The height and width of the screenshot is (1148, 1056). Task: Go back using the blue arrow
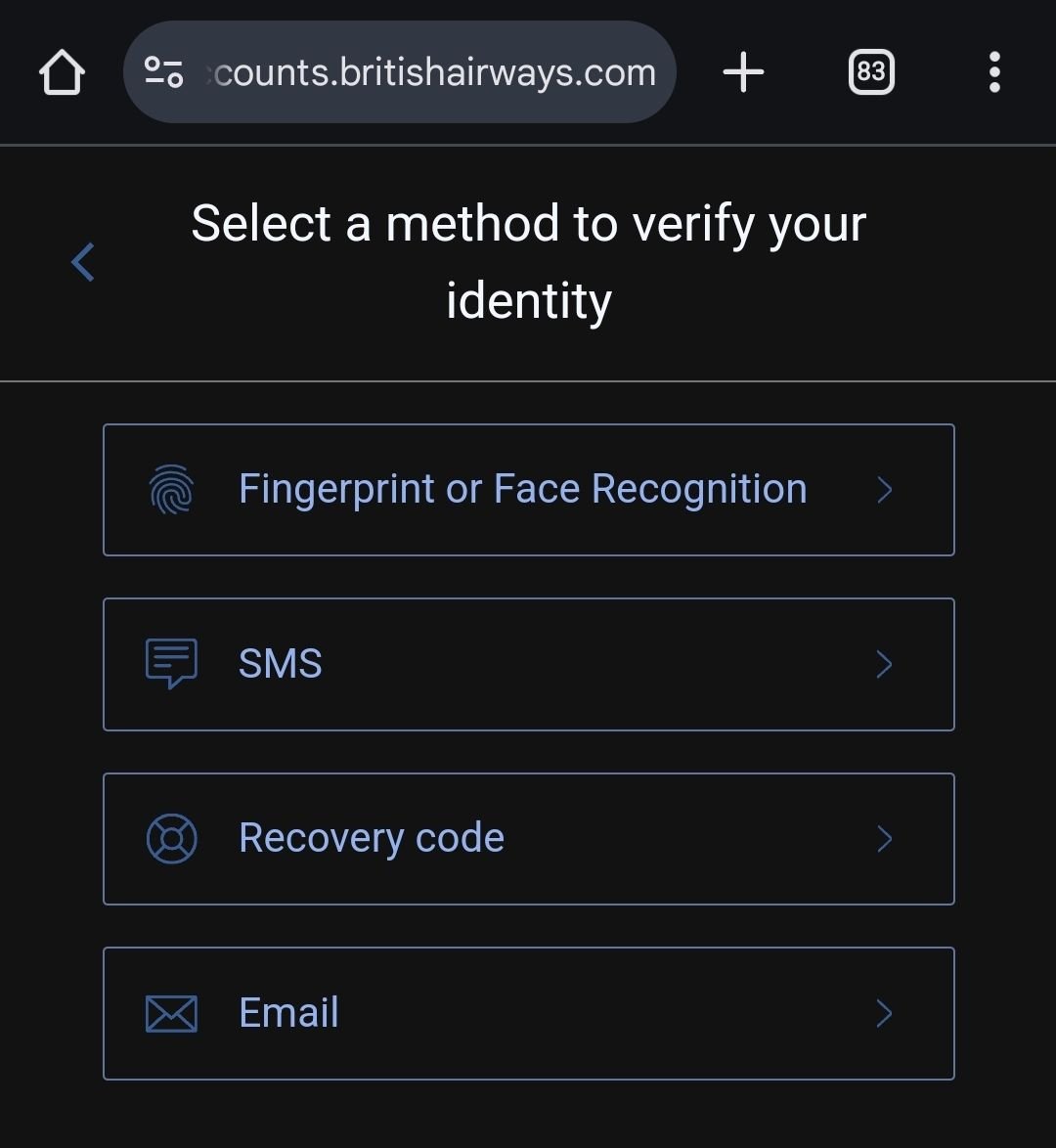click(83, 262)
